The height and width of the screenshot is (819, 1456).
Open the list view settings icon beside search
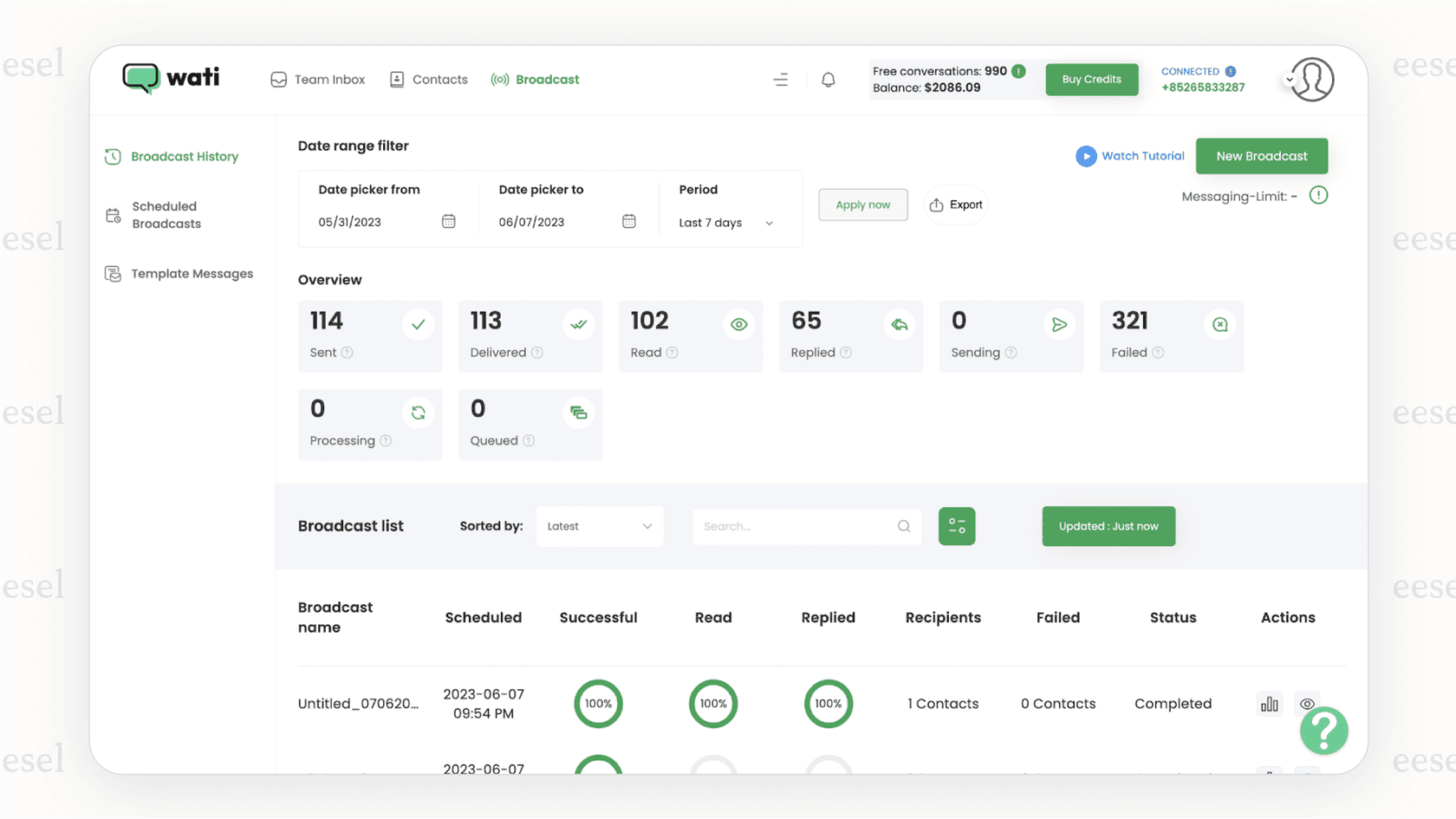(x=957, y=526)
